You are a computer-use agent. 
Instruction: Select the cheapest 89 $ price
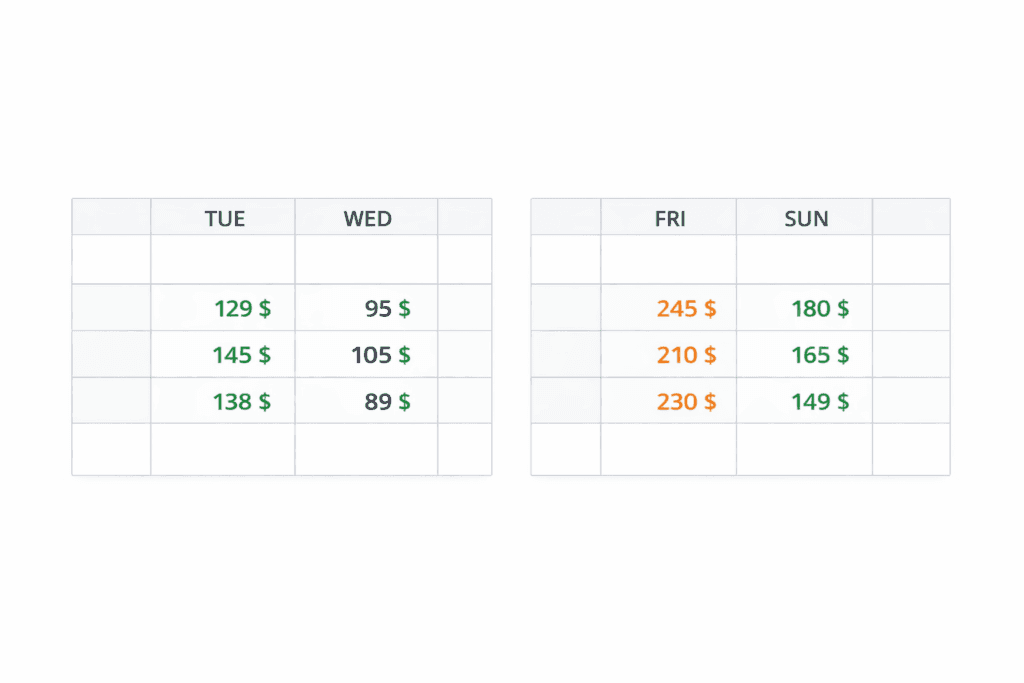pyautogui.click(x=387, y=402)
